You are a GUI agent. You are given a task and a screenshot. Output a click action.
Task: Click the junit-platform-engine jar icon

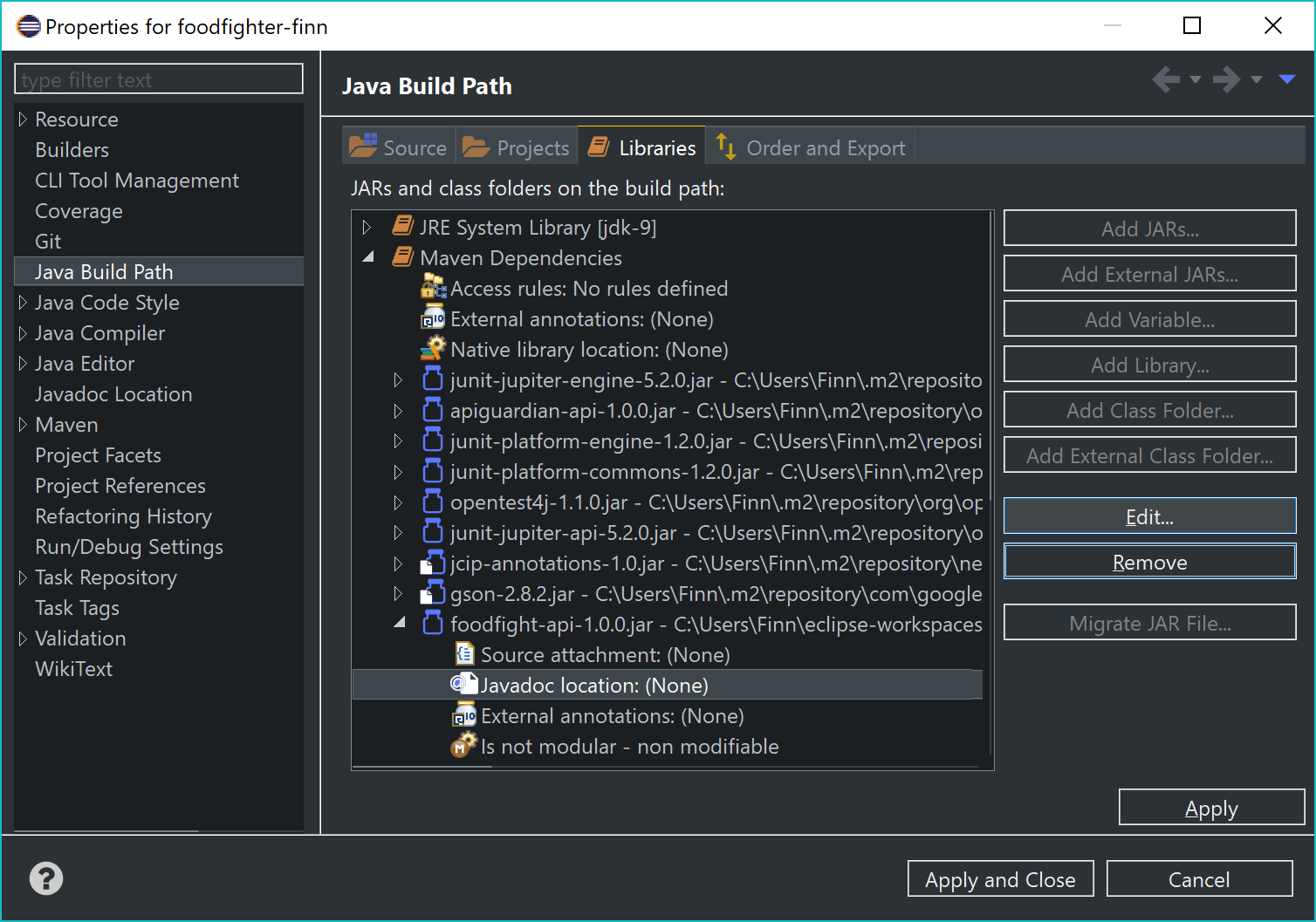pos(433,441)
